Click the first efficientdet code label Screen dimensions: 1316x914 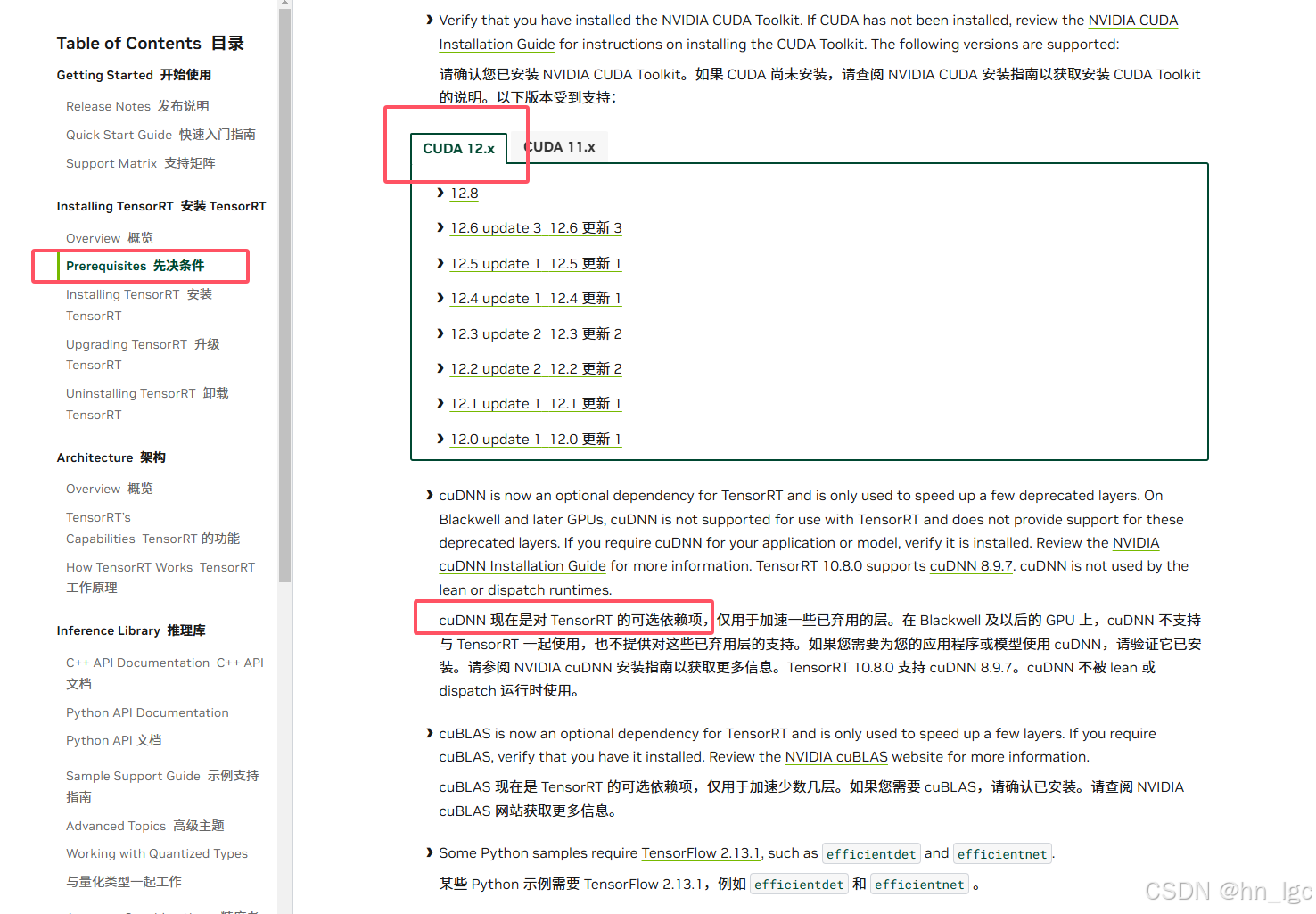click(x=871, y=854)
